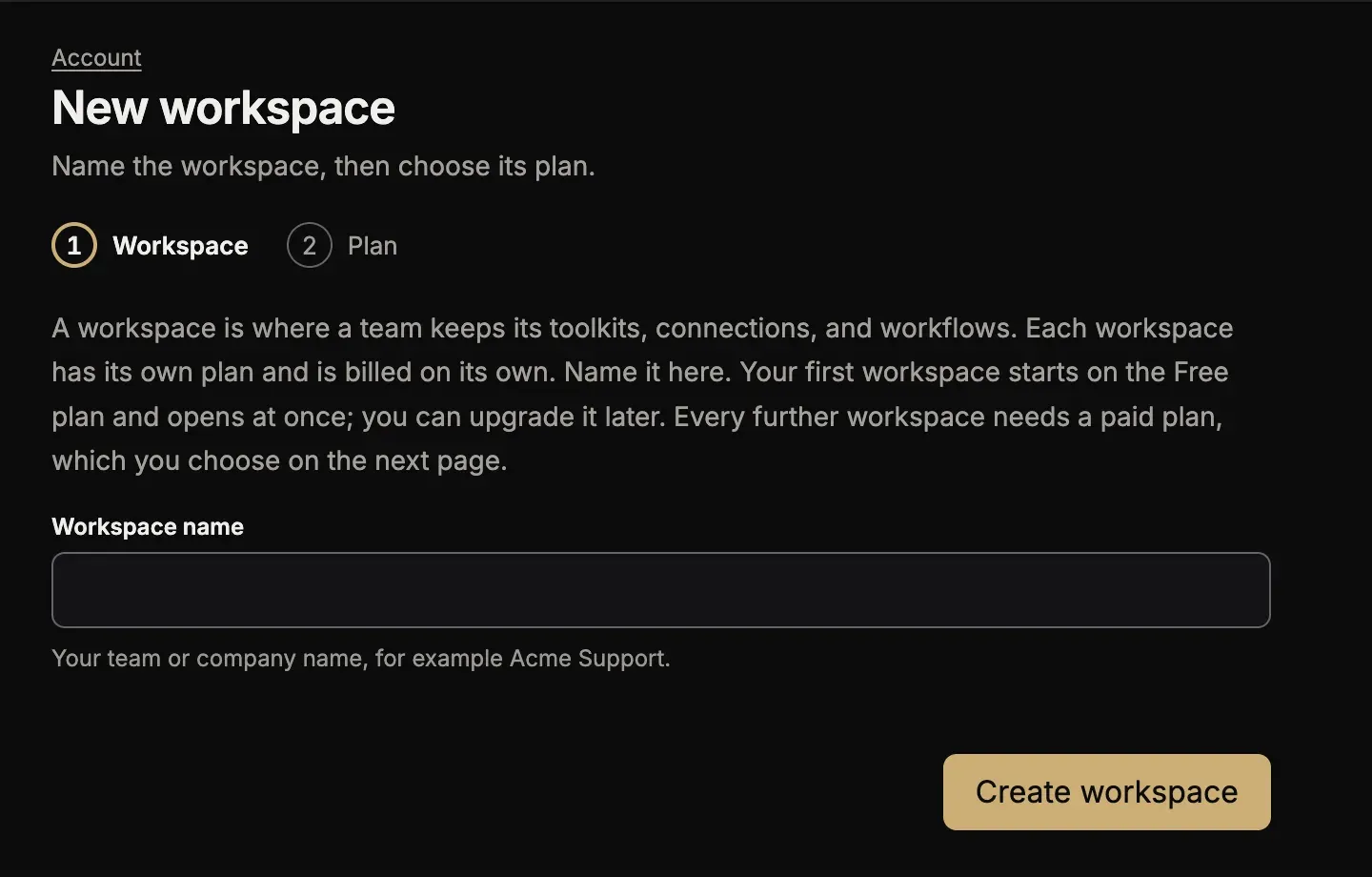Select step 2 circle indicator
This screenshot has width=1372, height=877.
tap(310, 246)
